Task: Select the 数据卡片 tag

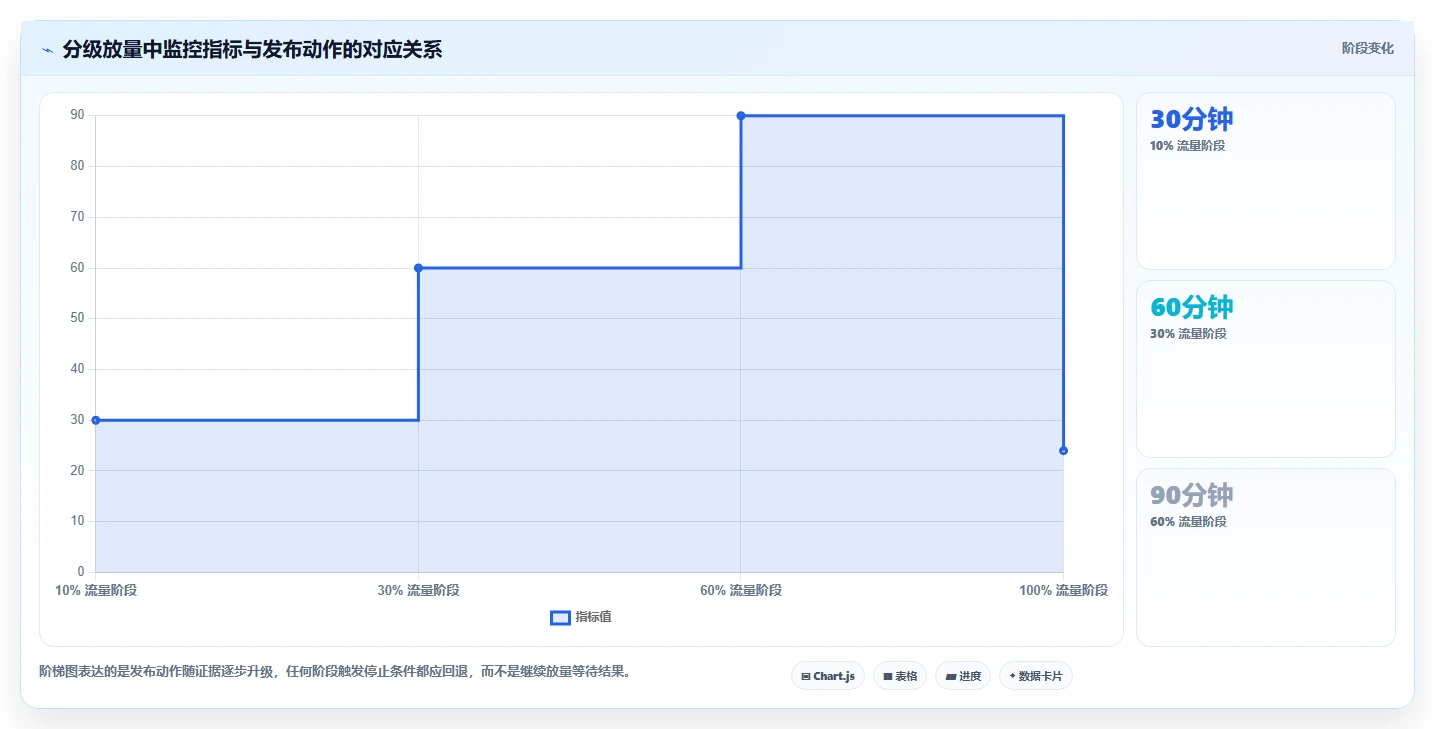Action: 1035,676
